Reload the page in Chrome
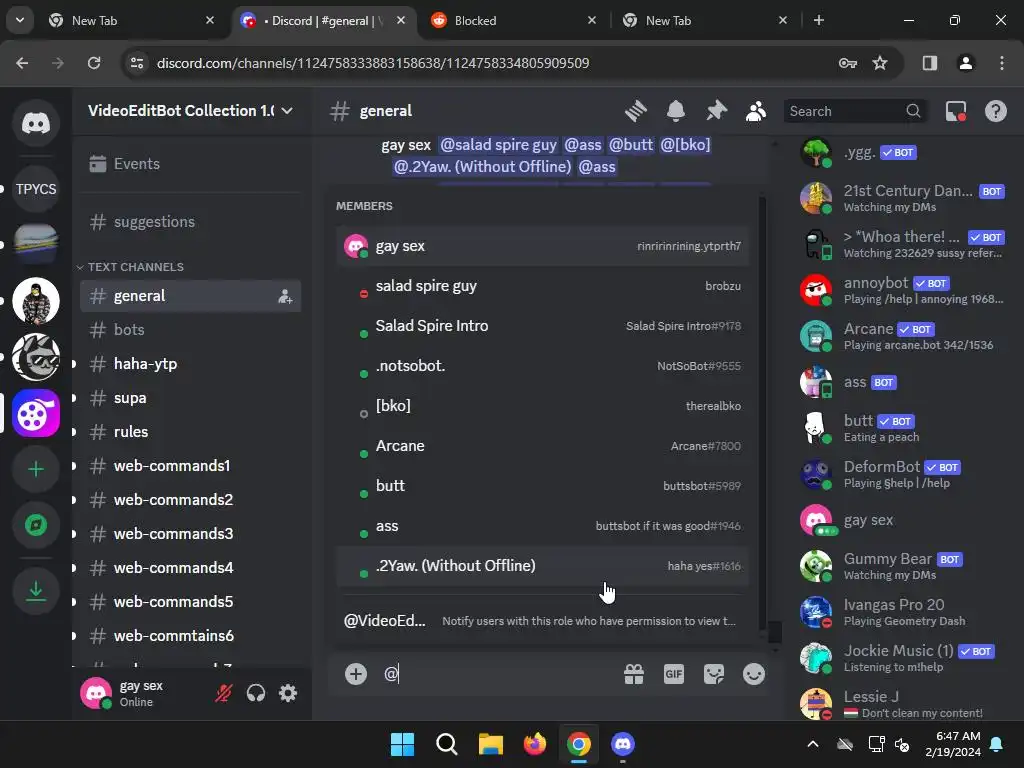1024x768 pixels. click(94, 63)
